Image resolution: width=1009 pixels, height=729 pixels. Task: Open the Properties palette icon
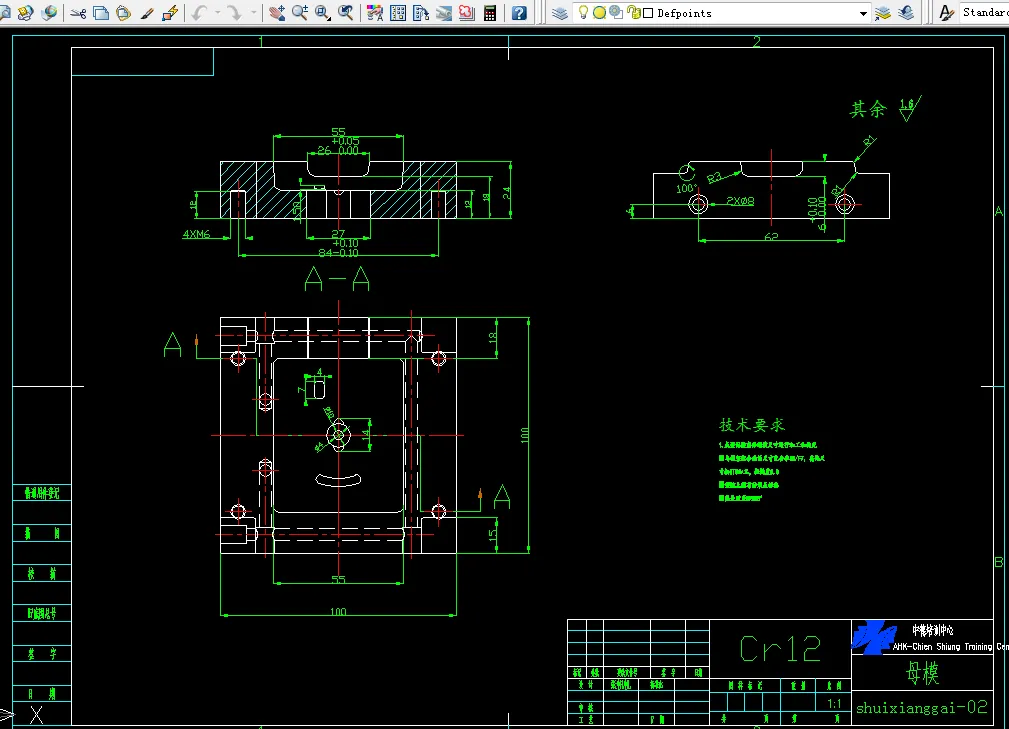[x=375, y=12]
